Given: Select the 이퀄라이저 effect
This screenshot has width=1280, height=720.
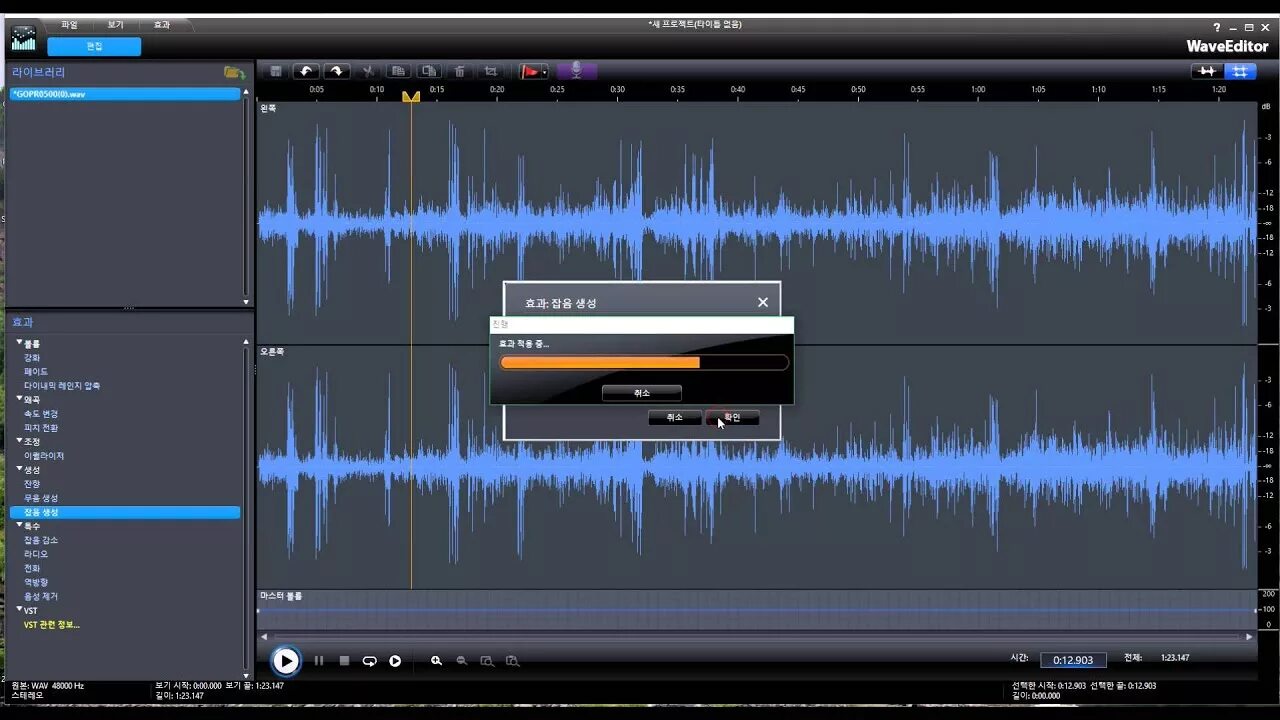Looking at the screenshot, I should [x=44, y=456].
